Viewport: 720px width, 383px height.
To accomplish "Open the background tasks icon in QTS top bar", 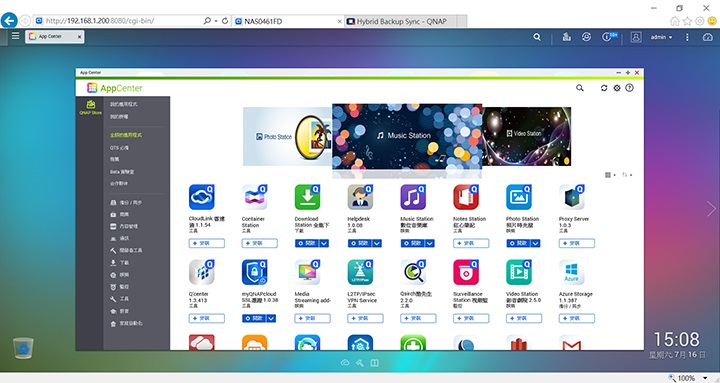I will click(567, 37).
